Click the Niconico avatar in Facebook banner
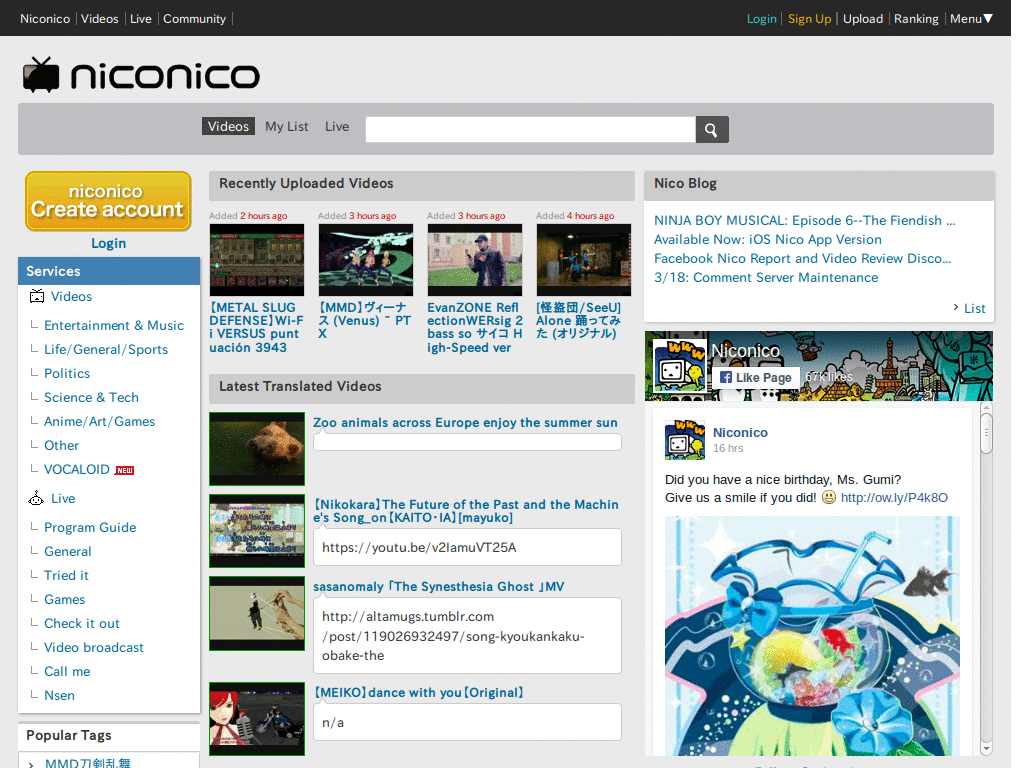 point(679,366)
